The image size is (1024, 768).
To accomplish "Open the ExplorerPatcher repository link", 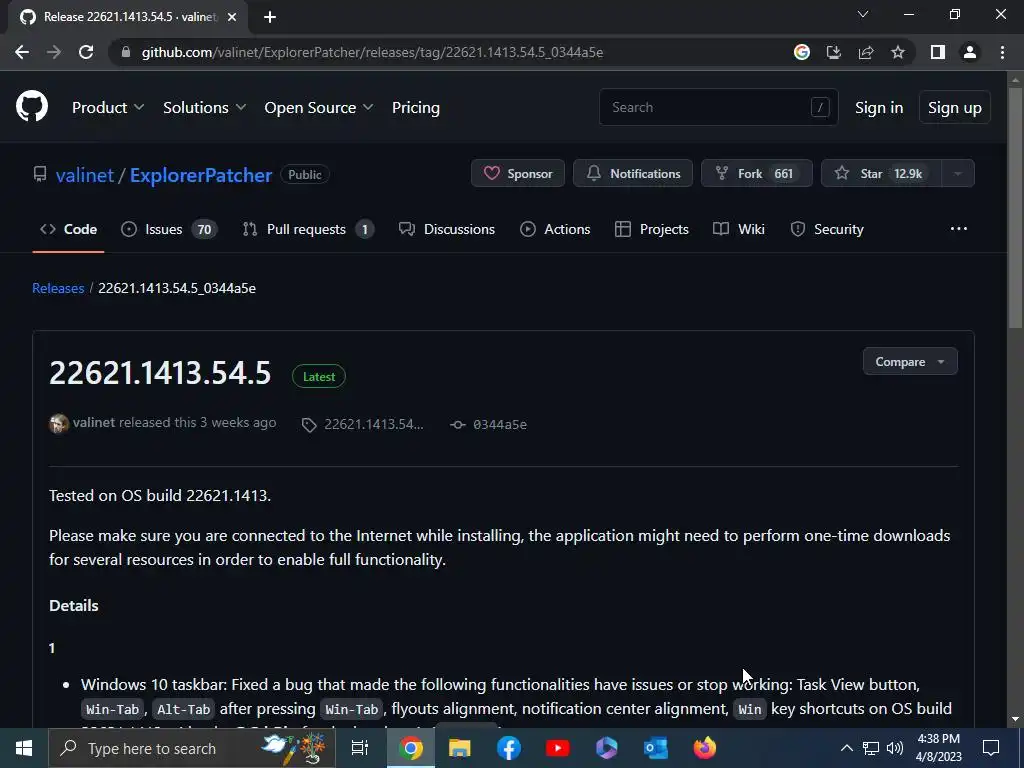I will (200, 175).
